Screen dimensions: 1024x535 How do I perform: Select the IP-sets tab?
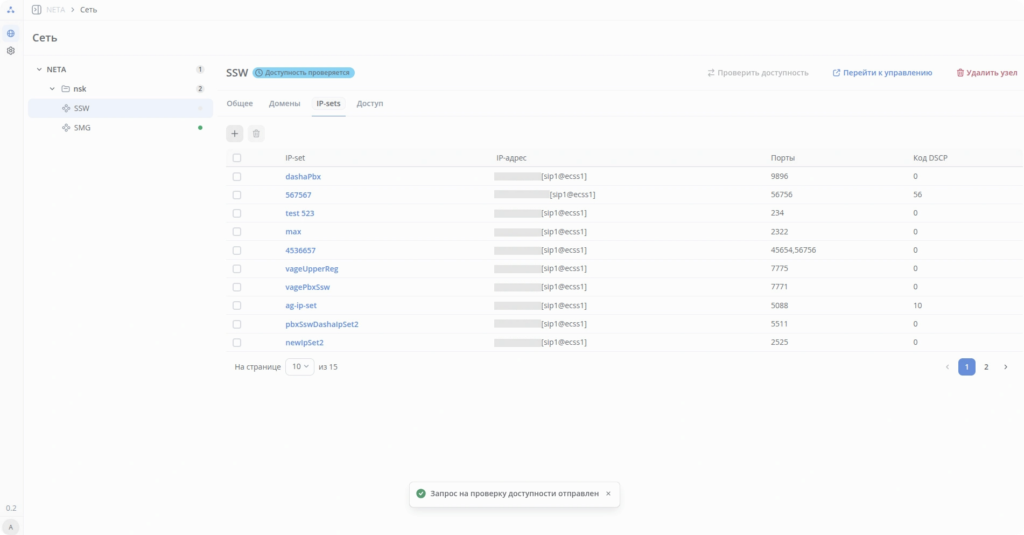(328, 103)
